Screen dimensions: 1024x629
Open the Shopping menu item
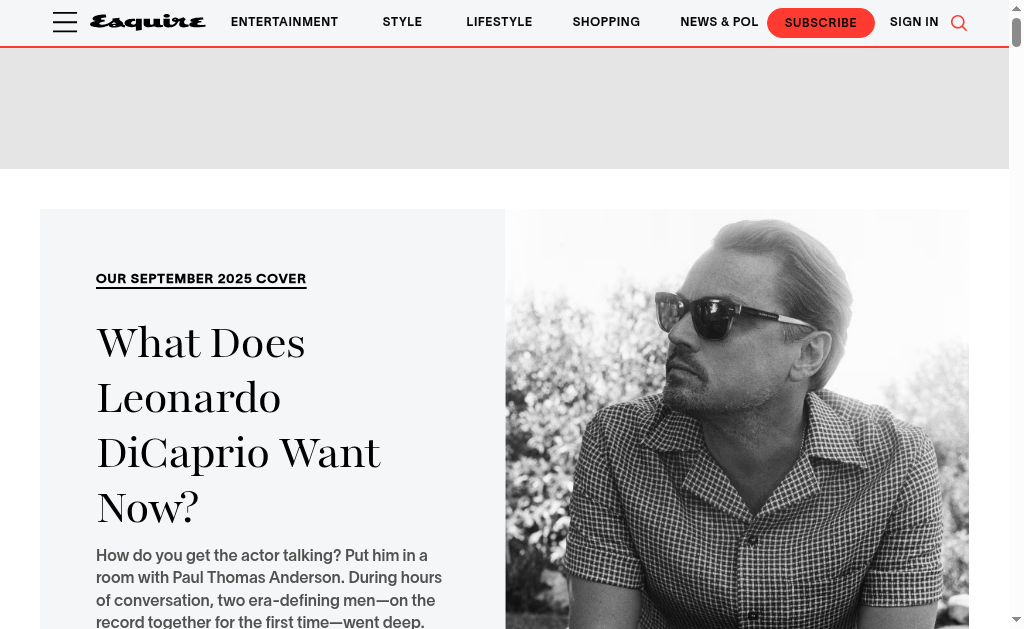[x=606, y=22]
